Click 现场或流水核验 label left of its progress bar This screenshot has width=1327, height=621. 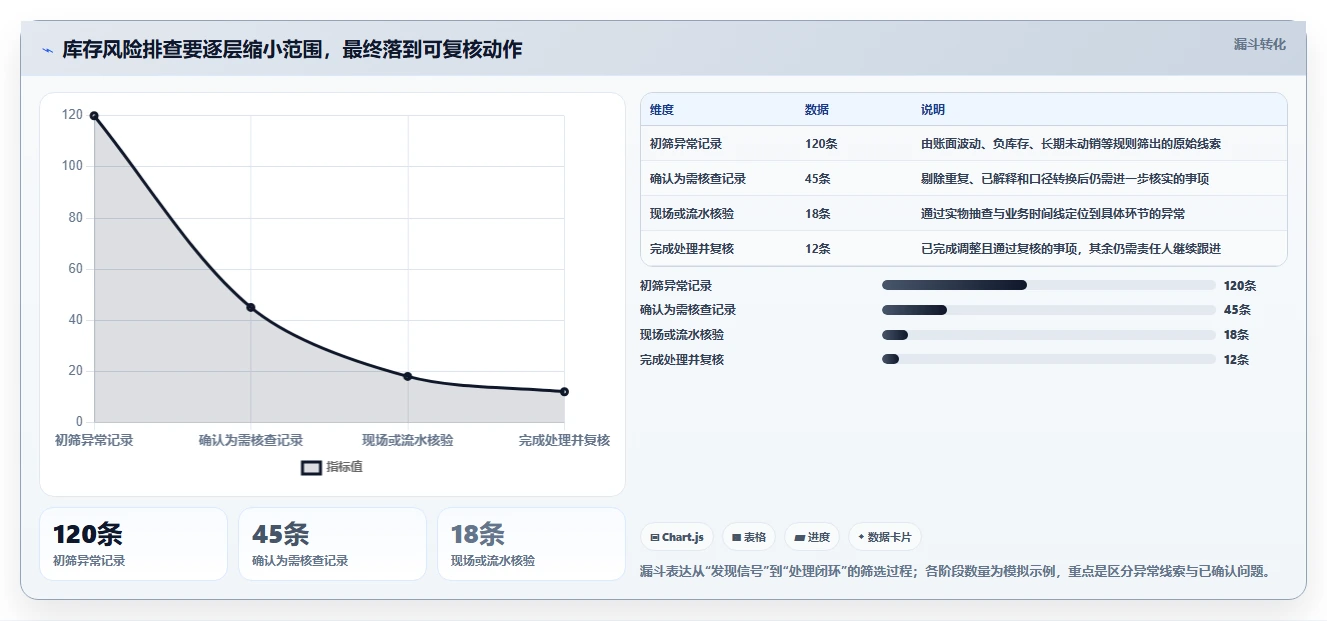(682, 335)
